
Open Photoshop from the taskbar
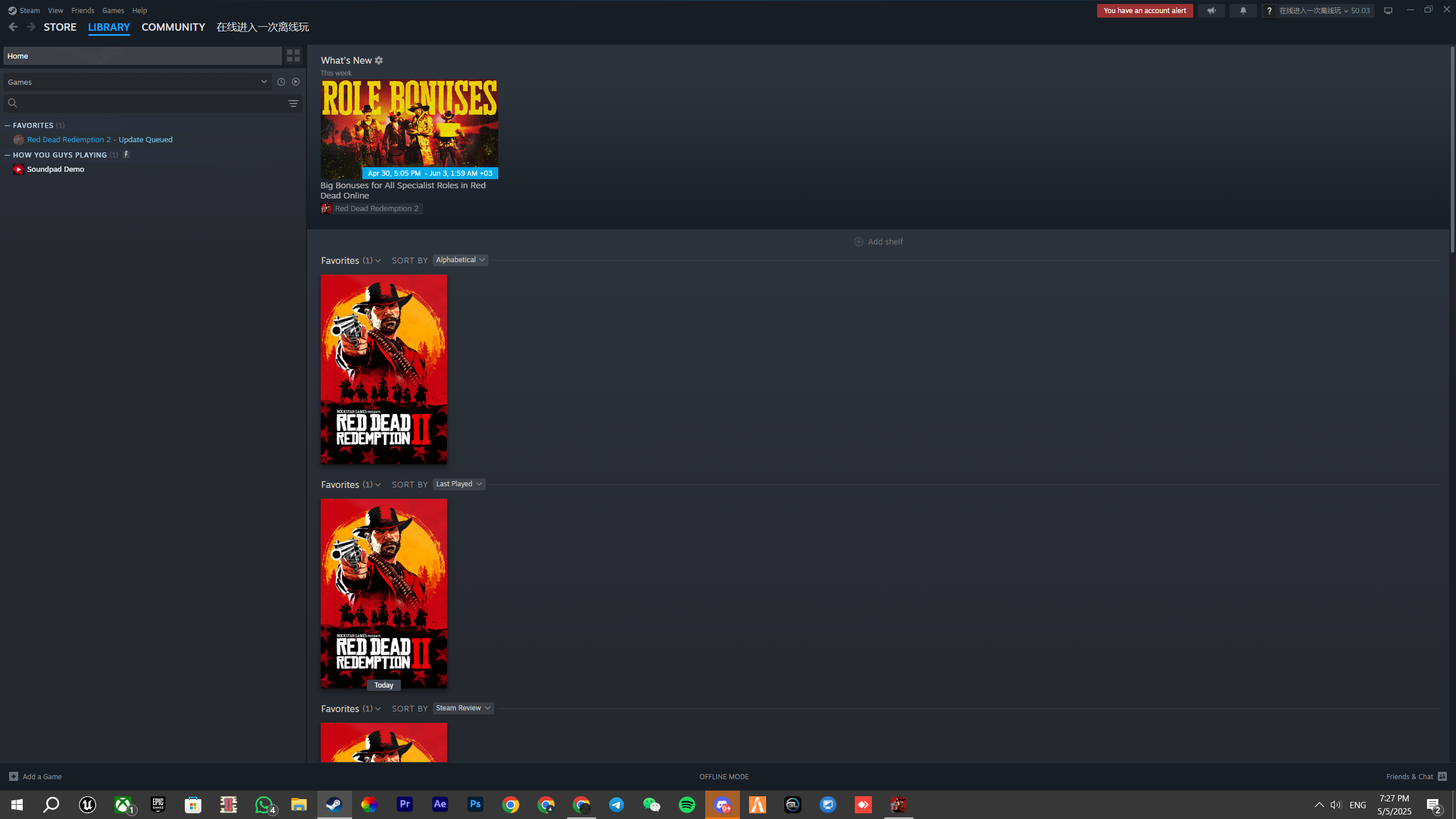pyautogui.click(x=475, y=805)
